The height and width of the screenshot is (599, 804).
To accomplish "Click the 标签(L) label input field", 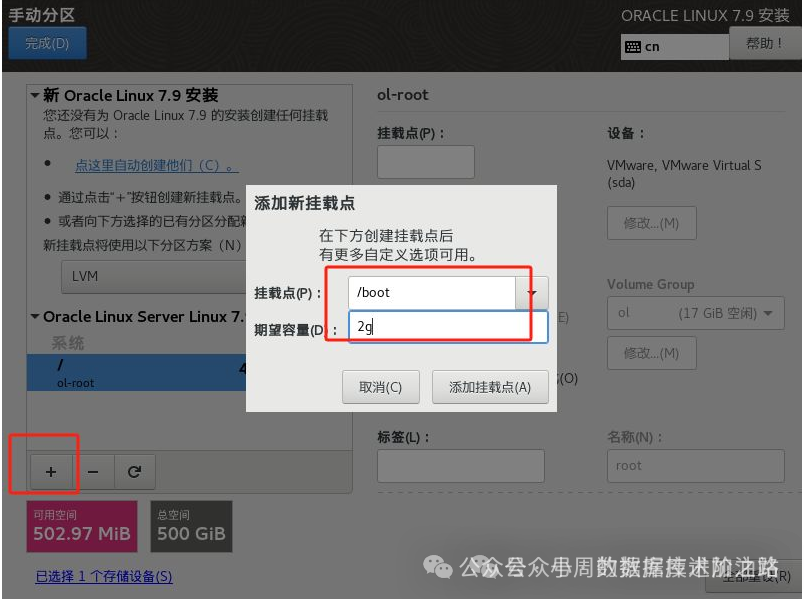I will 460,466.
